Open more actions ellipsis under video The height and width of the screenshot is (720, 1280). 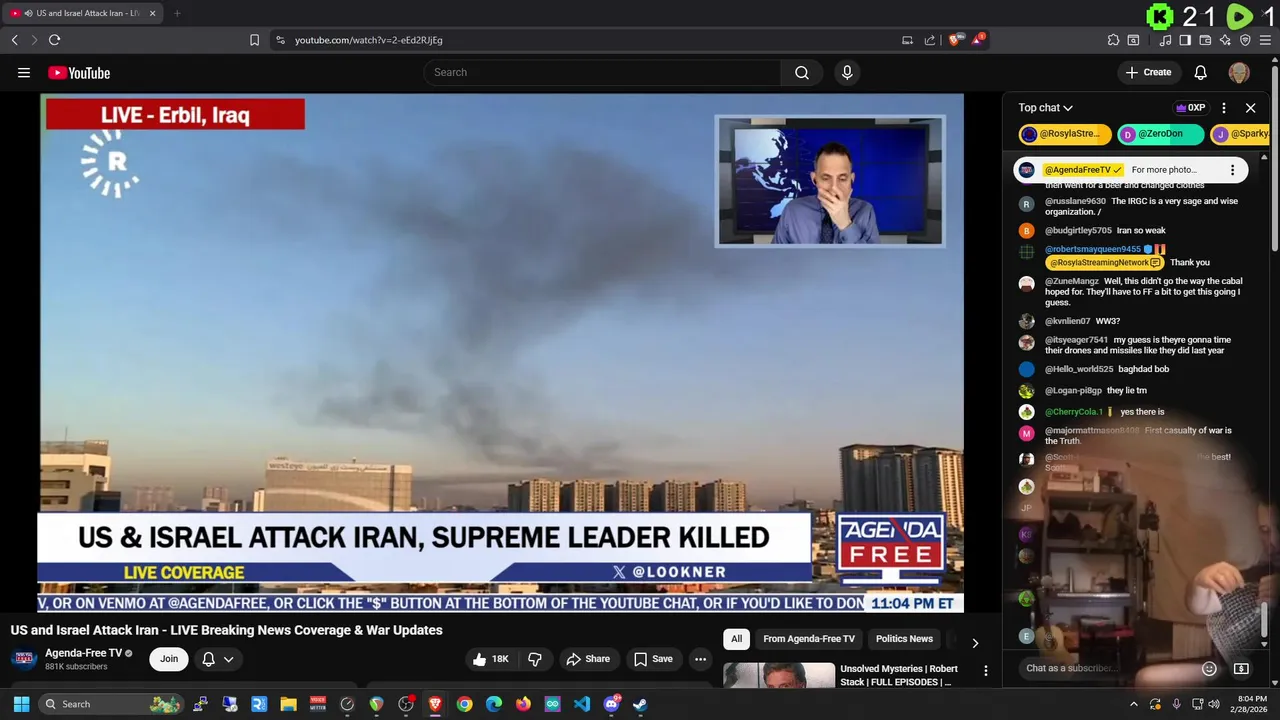click(700, 659)
